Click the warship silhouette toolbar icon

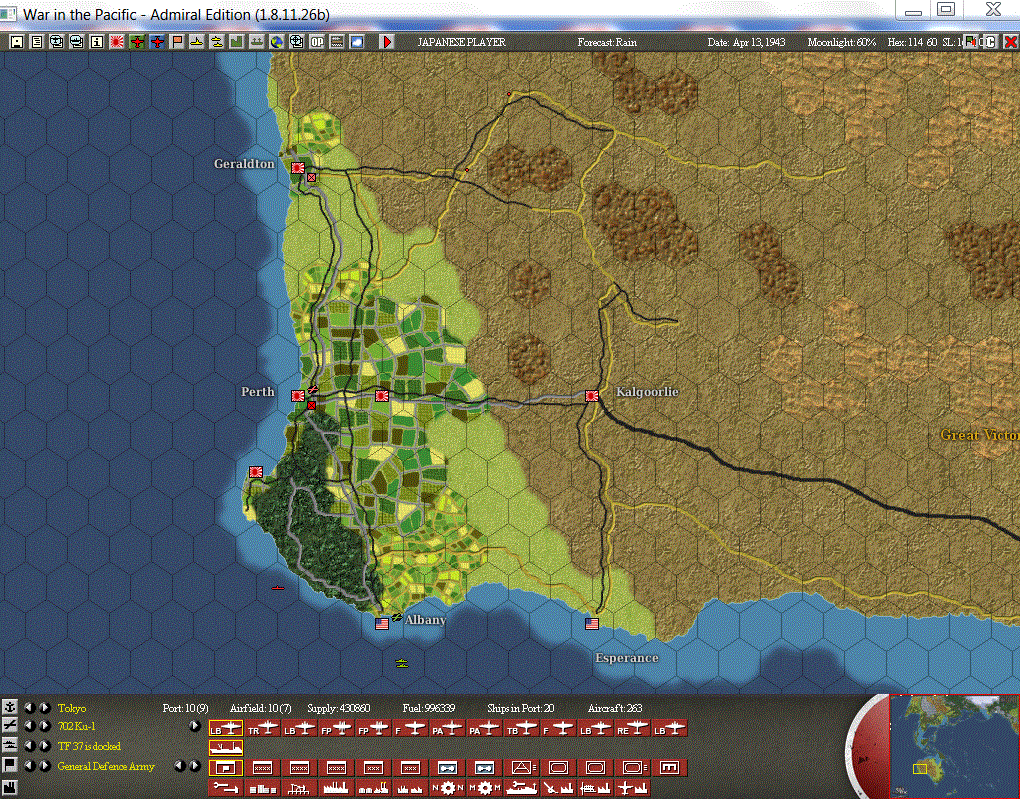pyautogui.click(x=257, y=42)
